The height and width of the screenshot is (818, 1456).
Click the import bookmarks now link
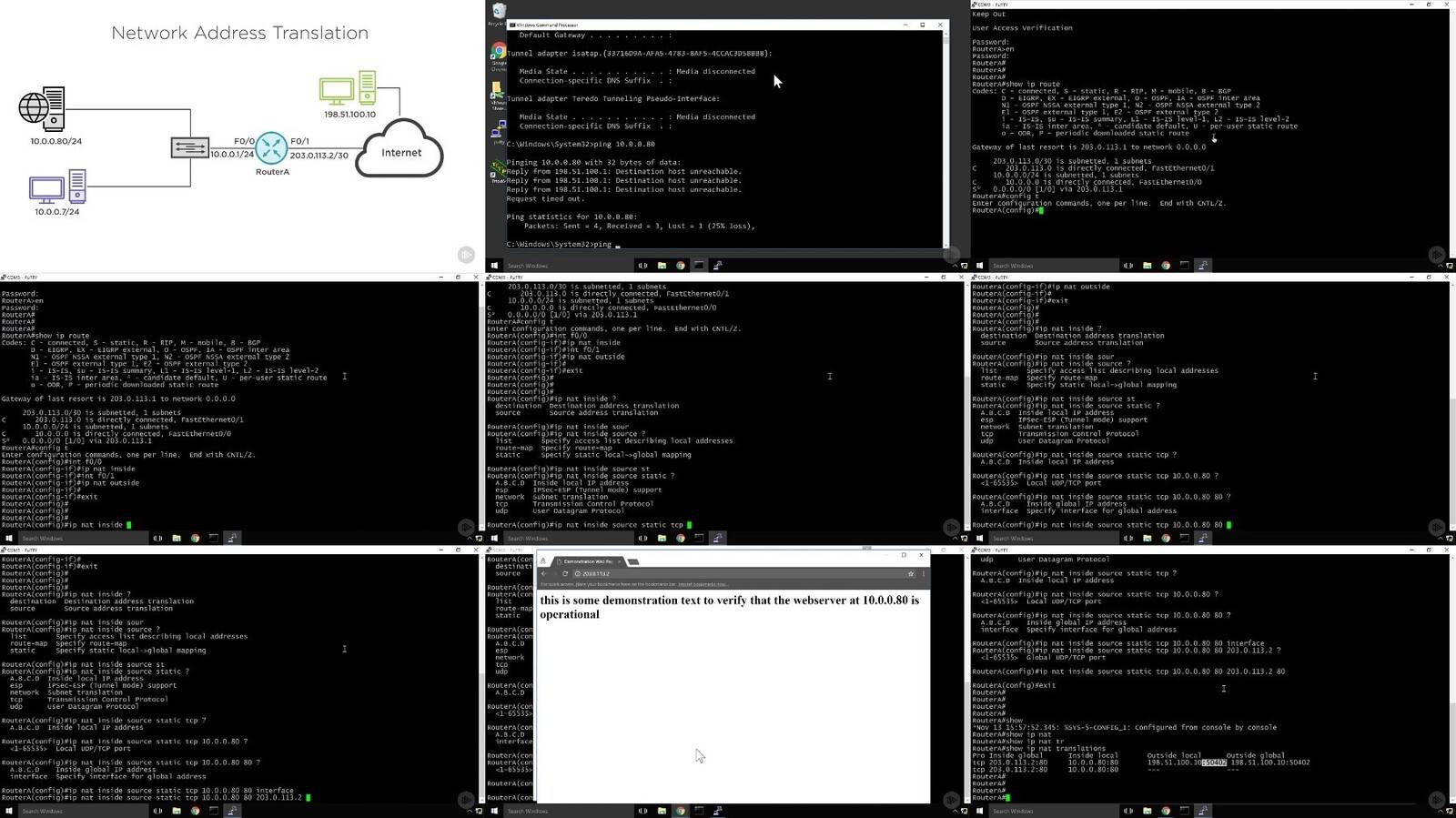(x=703, y=584)
